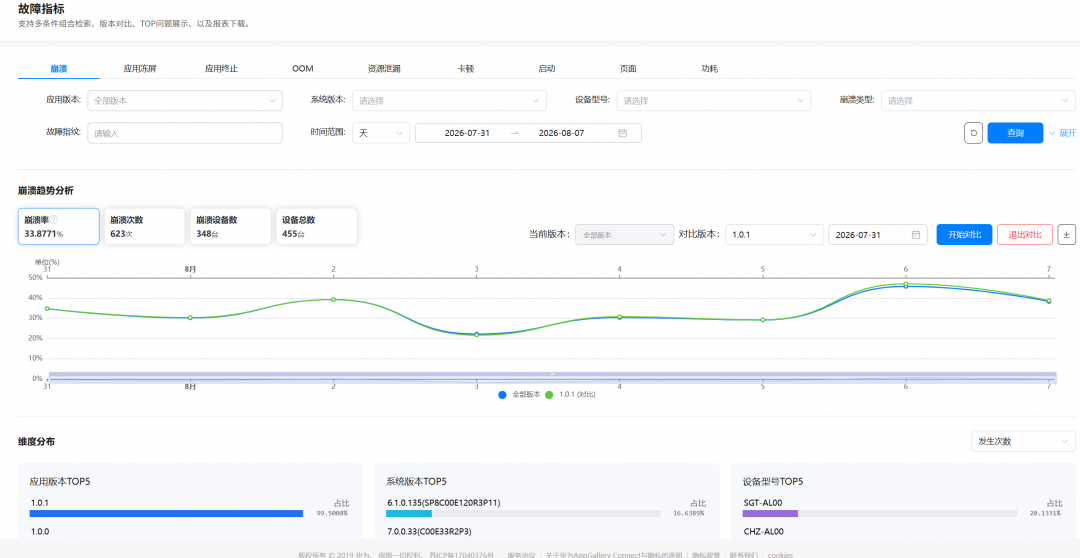Switch to the 崩溃 tab

point(59,69)
